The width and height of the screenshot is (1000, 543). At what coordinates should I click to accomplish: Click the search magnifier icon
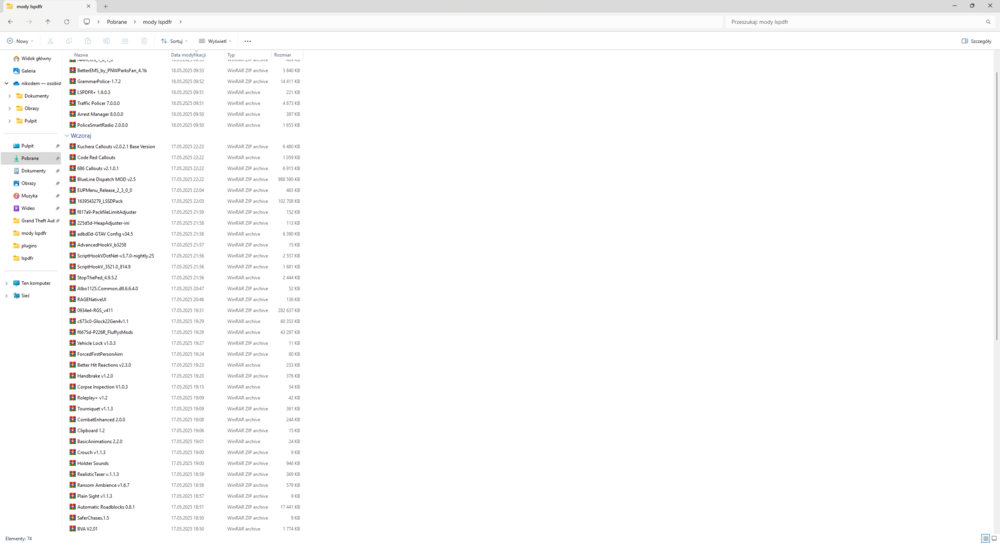click(988, 22)
